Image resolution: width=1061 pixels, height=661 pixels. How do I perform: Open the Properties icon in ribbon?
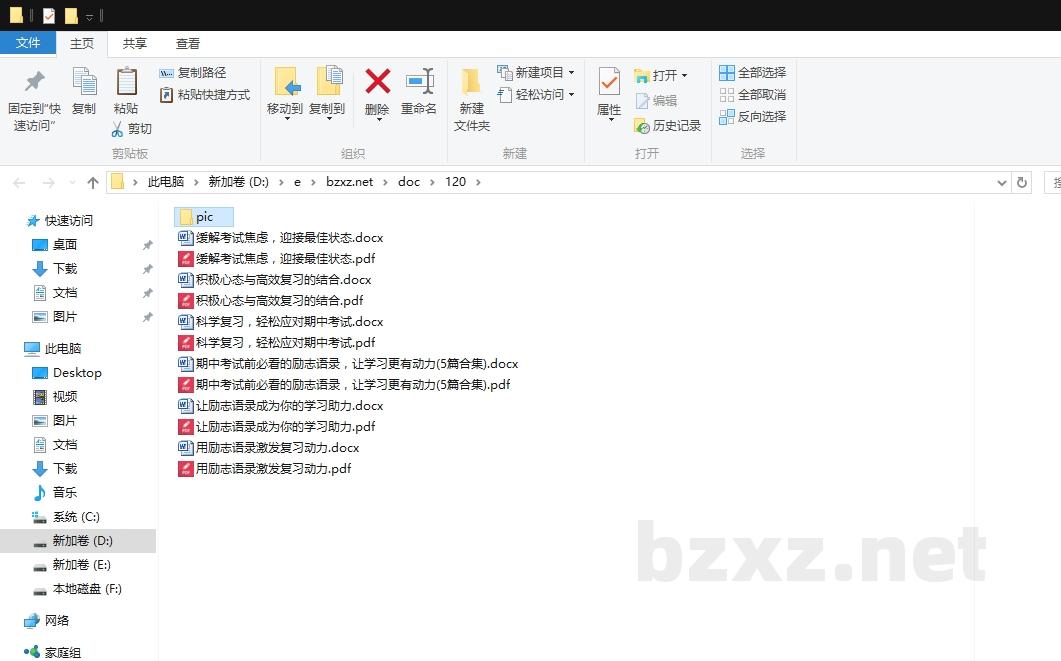609,82
